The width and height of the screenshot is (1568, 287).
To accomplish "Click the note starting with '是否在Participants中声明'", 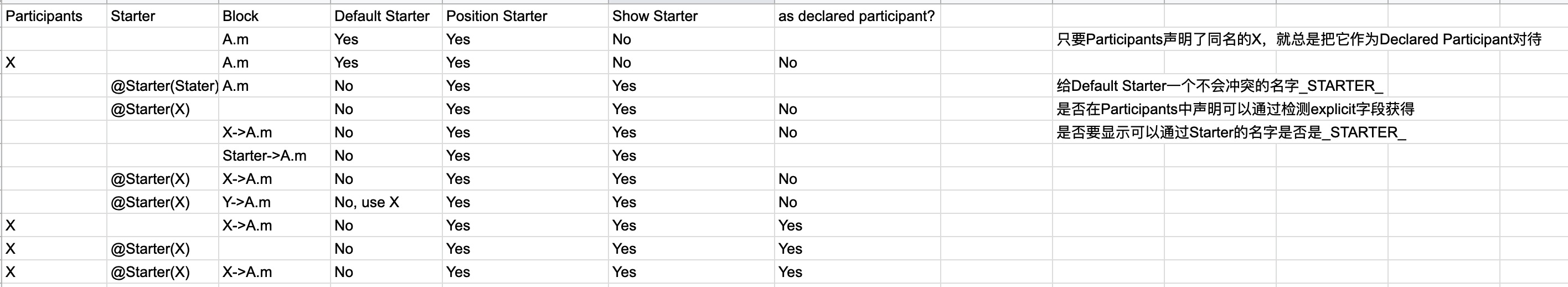I will pos(1235,109).
